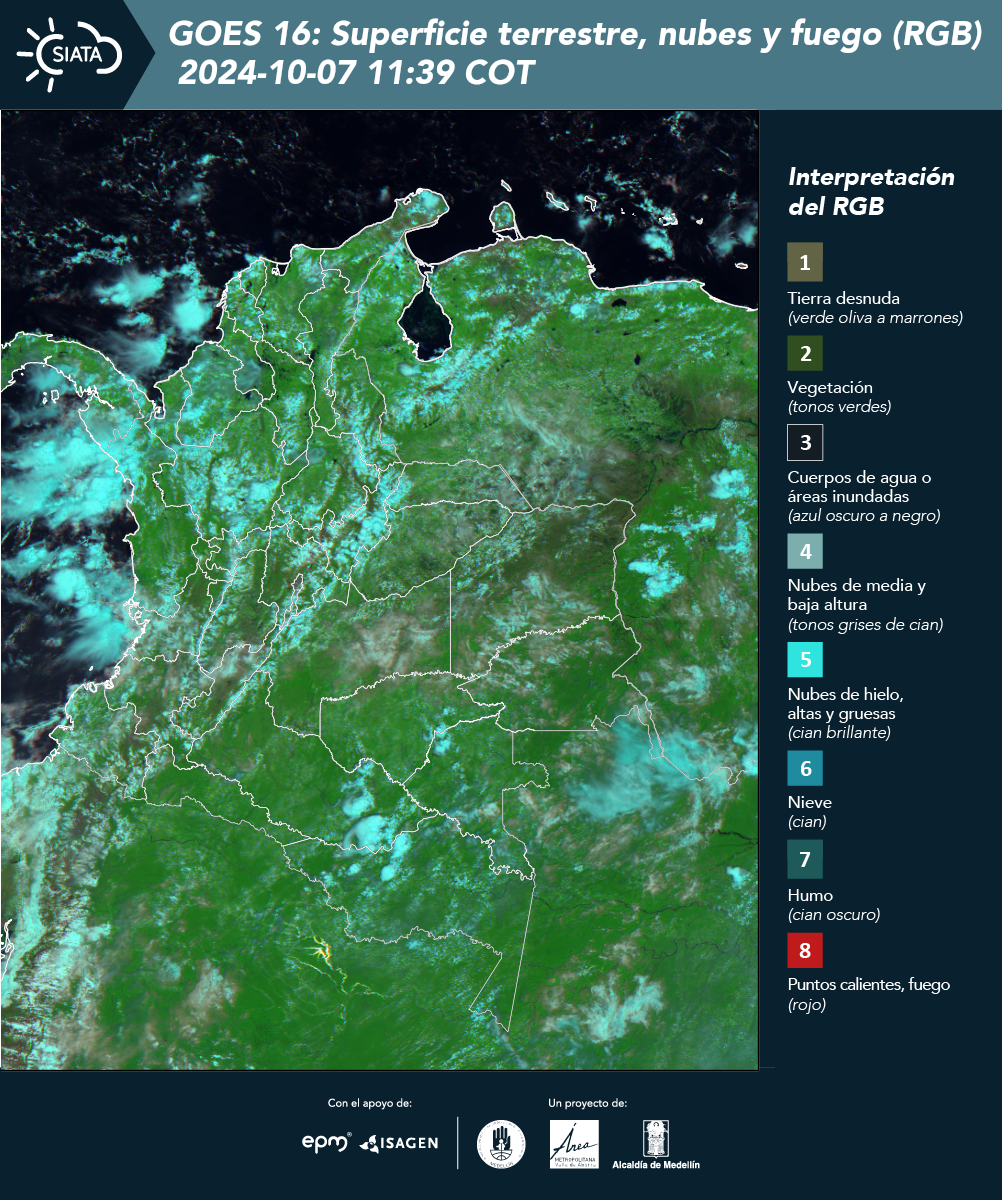Click the Alcaldía de Medellín logo

[x=656, y=1144]
